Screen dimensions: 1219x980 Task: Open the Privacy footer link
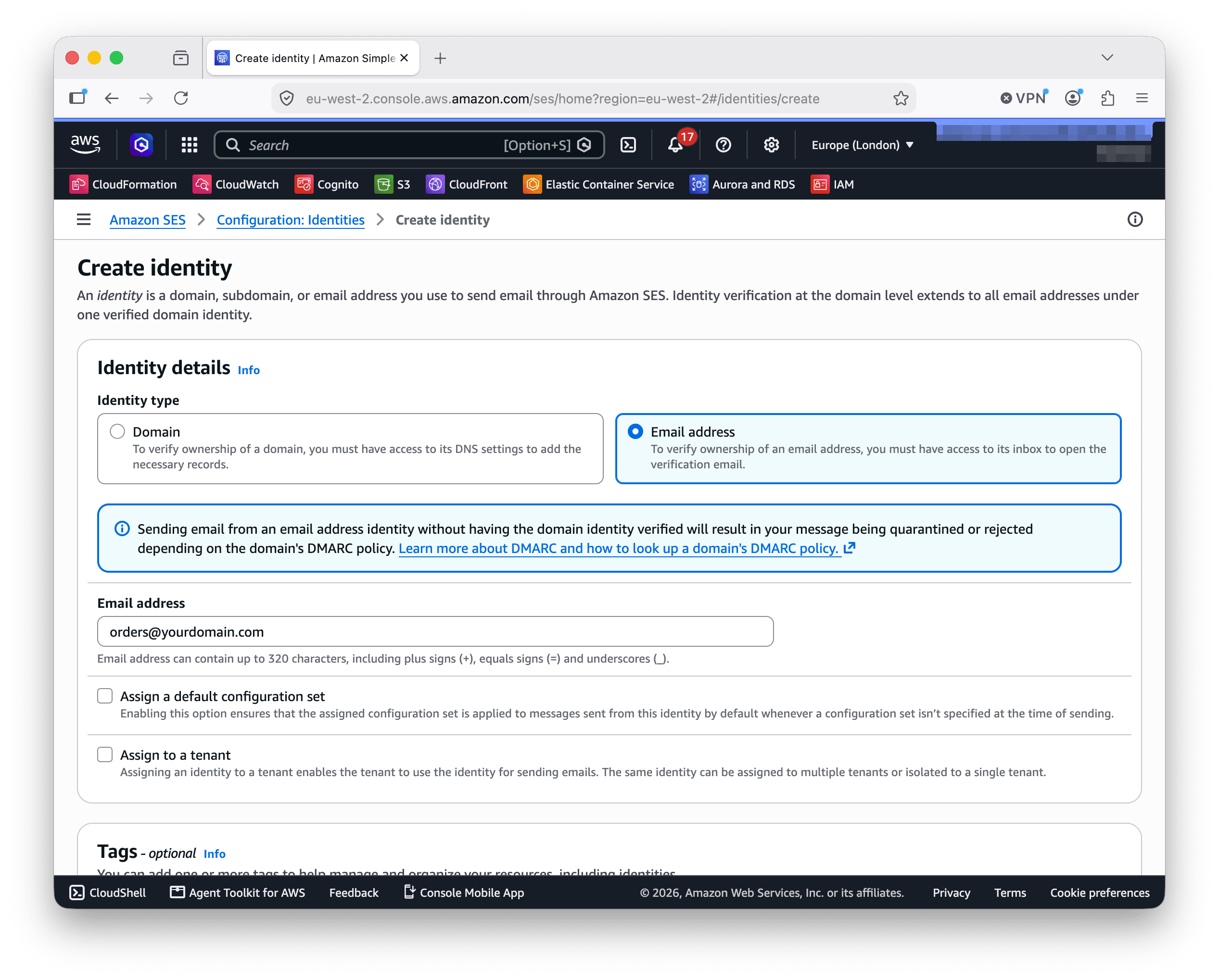951,892
